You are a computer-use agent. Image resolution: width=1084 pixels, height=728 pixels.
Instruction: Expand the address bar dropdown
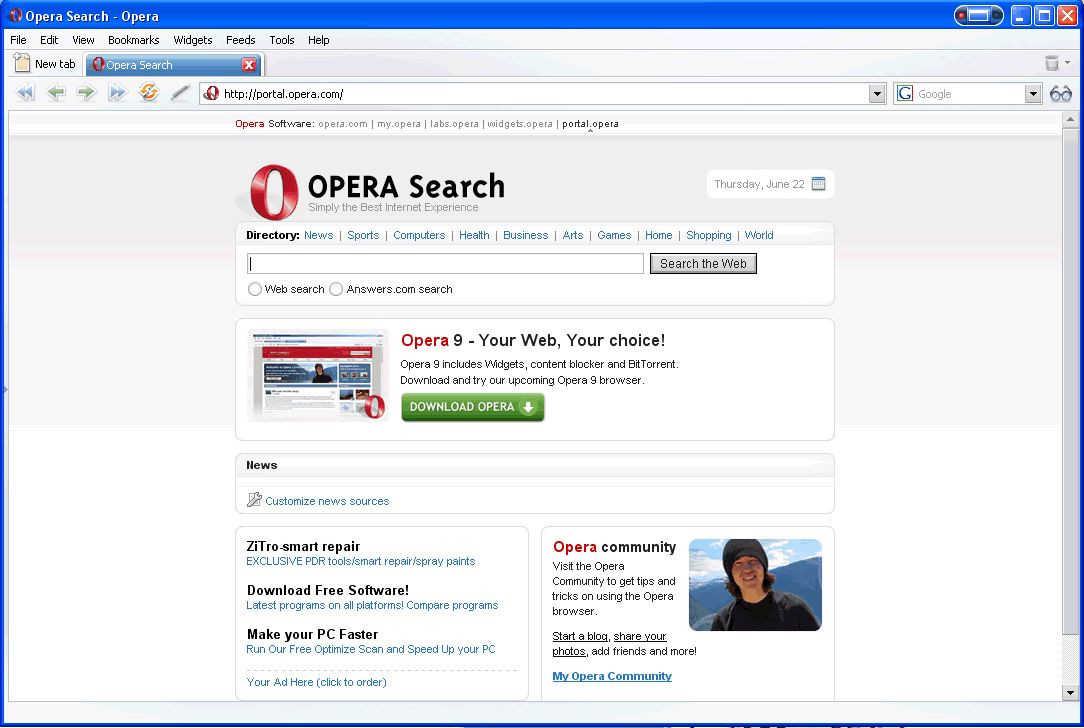click(877, 93)
